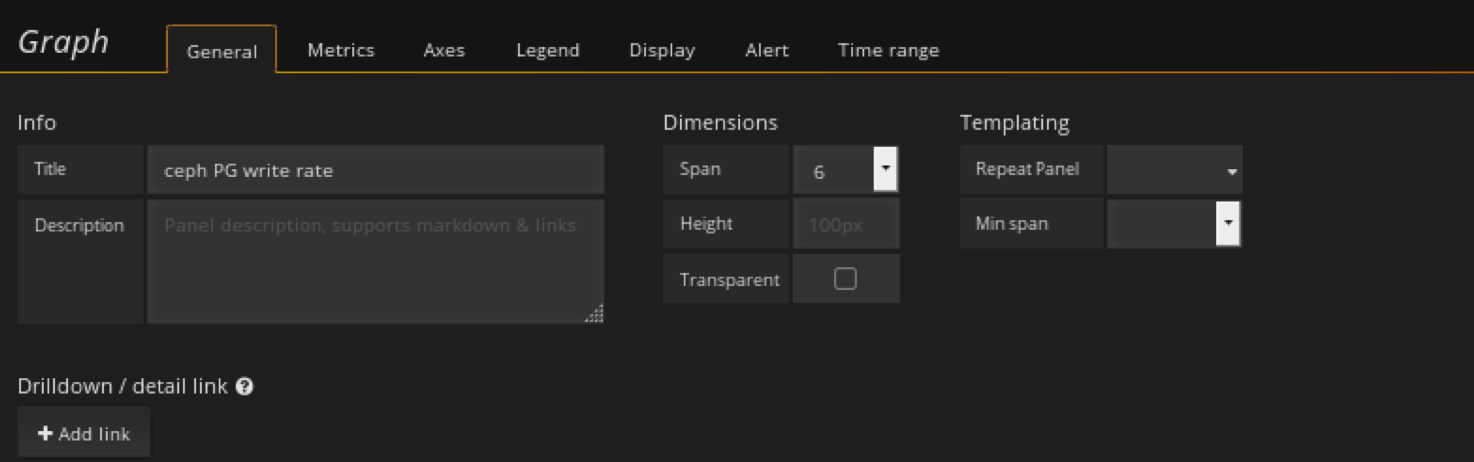Viewport: 1474px width, 462px height.
Task: Switch to the Metrics tab
Action: [340, 50]
